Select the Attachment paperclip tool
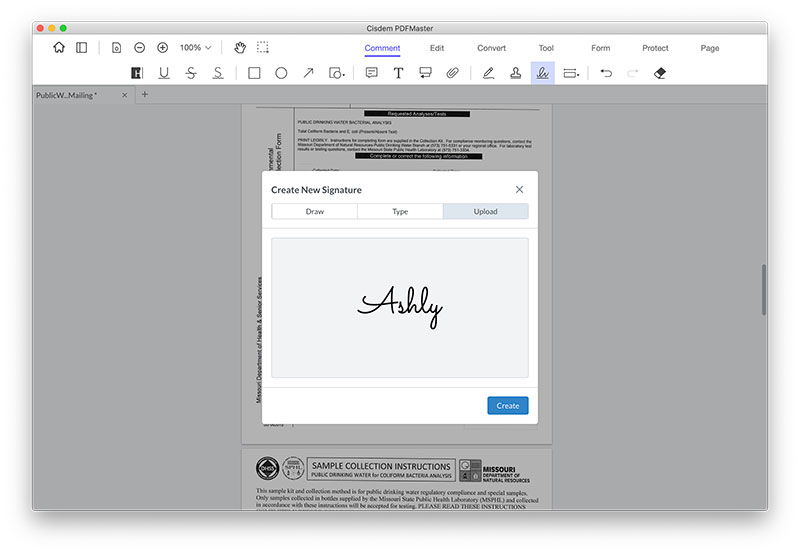Viewport: 800px width, 553px height. (452, 73)
